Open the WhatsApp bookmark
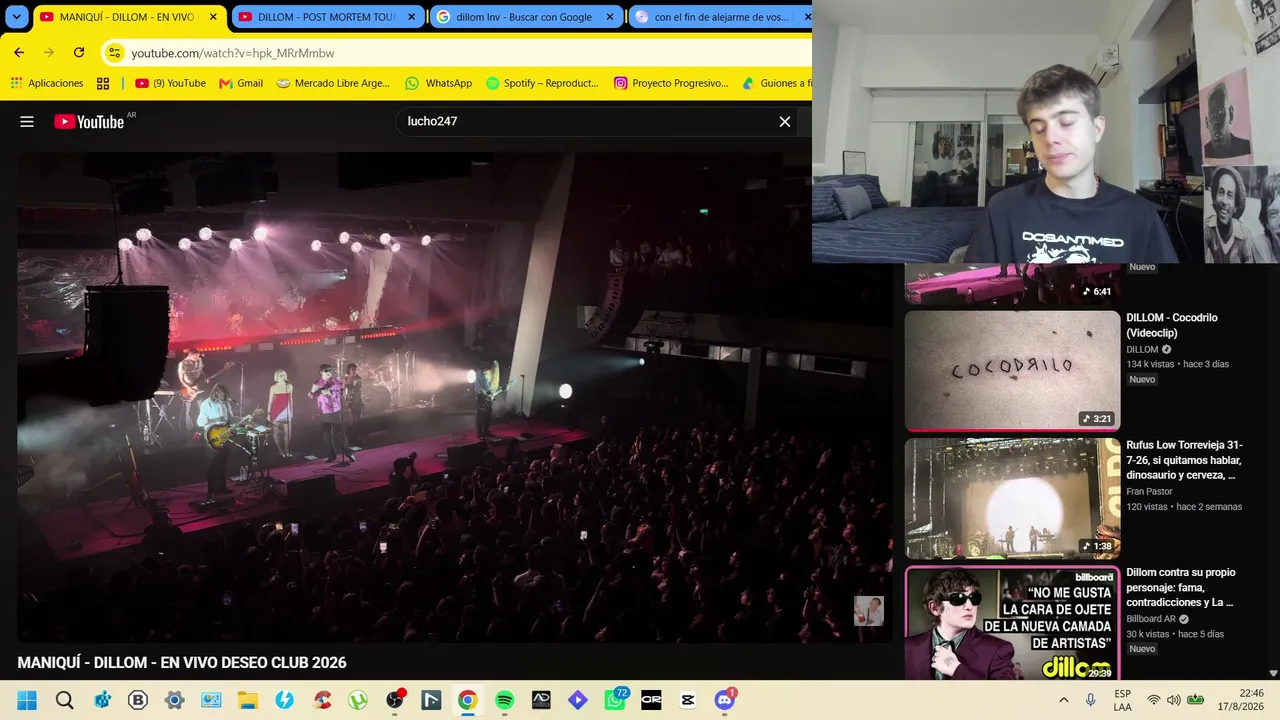1280x720 pixels. tap(439, 83)
